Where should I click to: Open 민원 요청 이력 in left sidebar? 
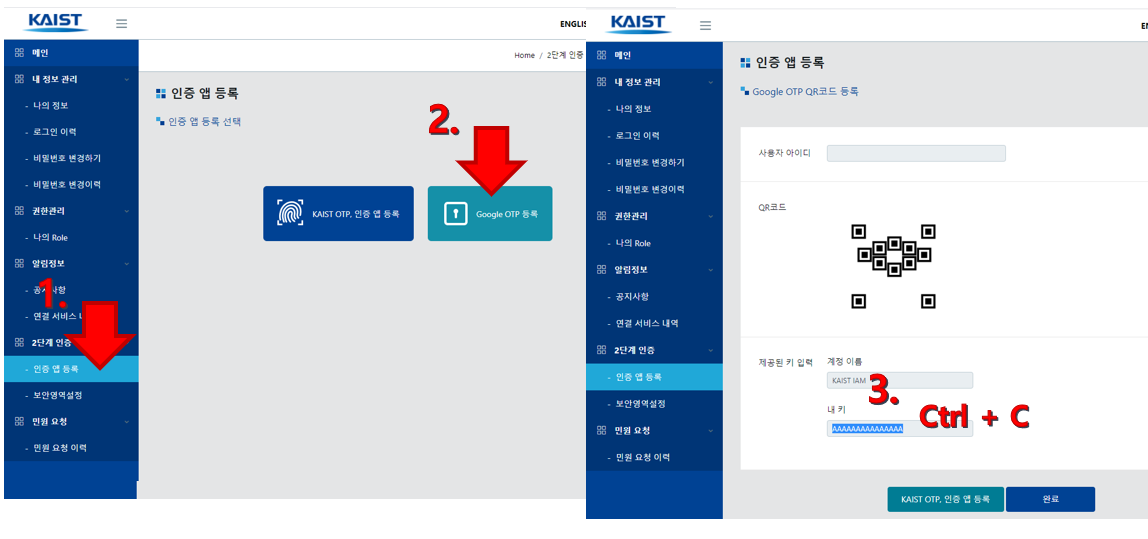[61, 448]
